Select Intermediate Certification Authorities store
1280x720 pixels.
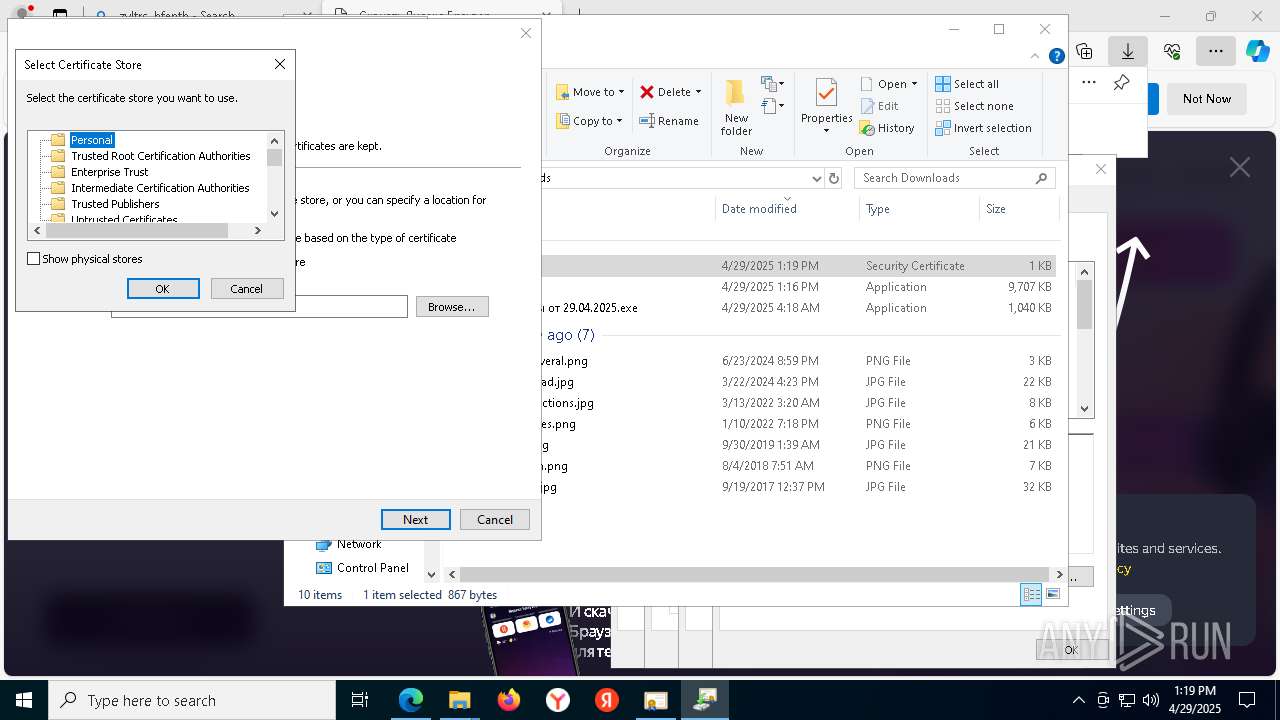(160, 188)
